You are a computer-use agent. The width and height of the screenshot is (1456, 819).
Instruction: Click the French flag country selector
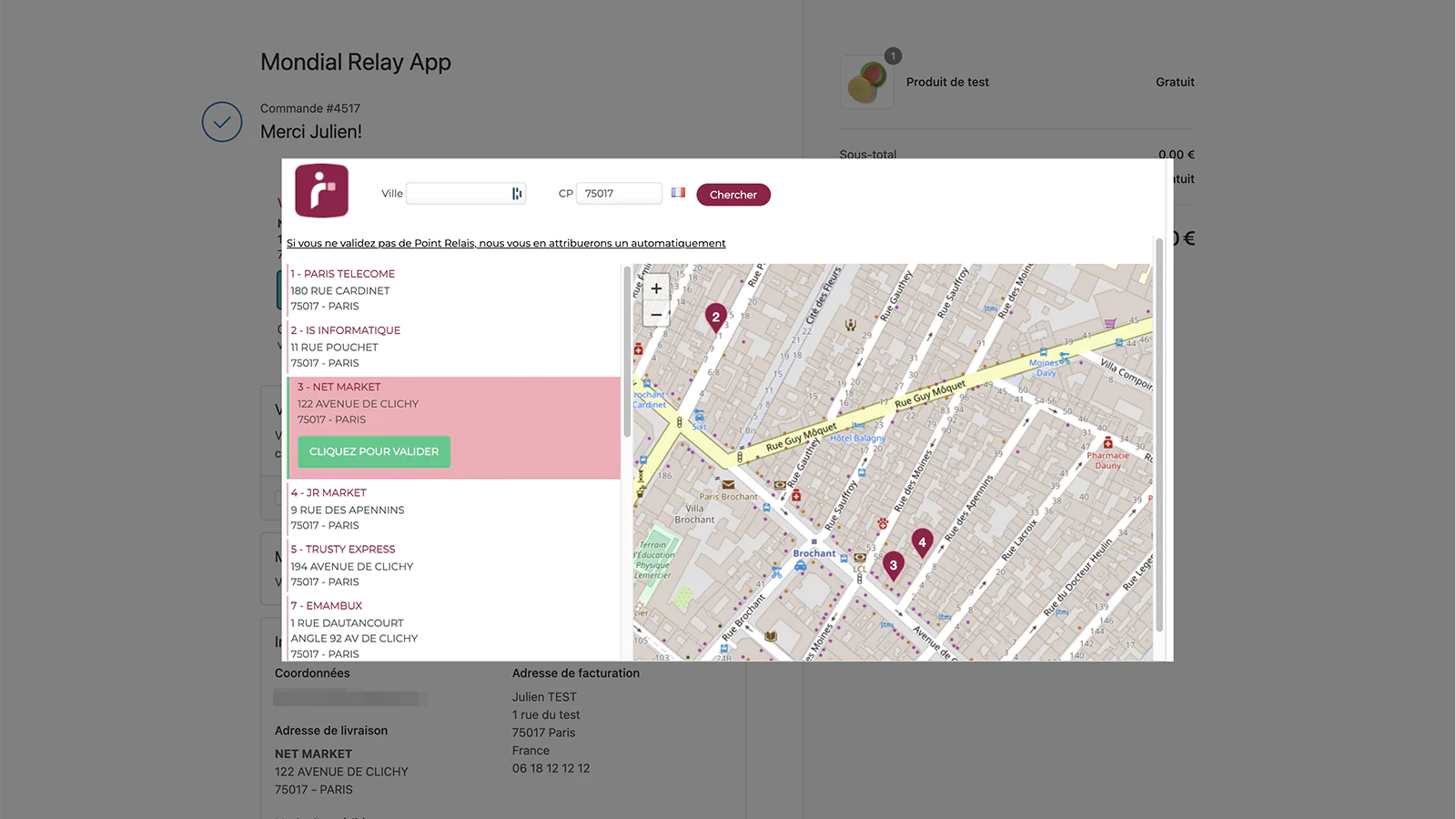[x=678, y=192]
